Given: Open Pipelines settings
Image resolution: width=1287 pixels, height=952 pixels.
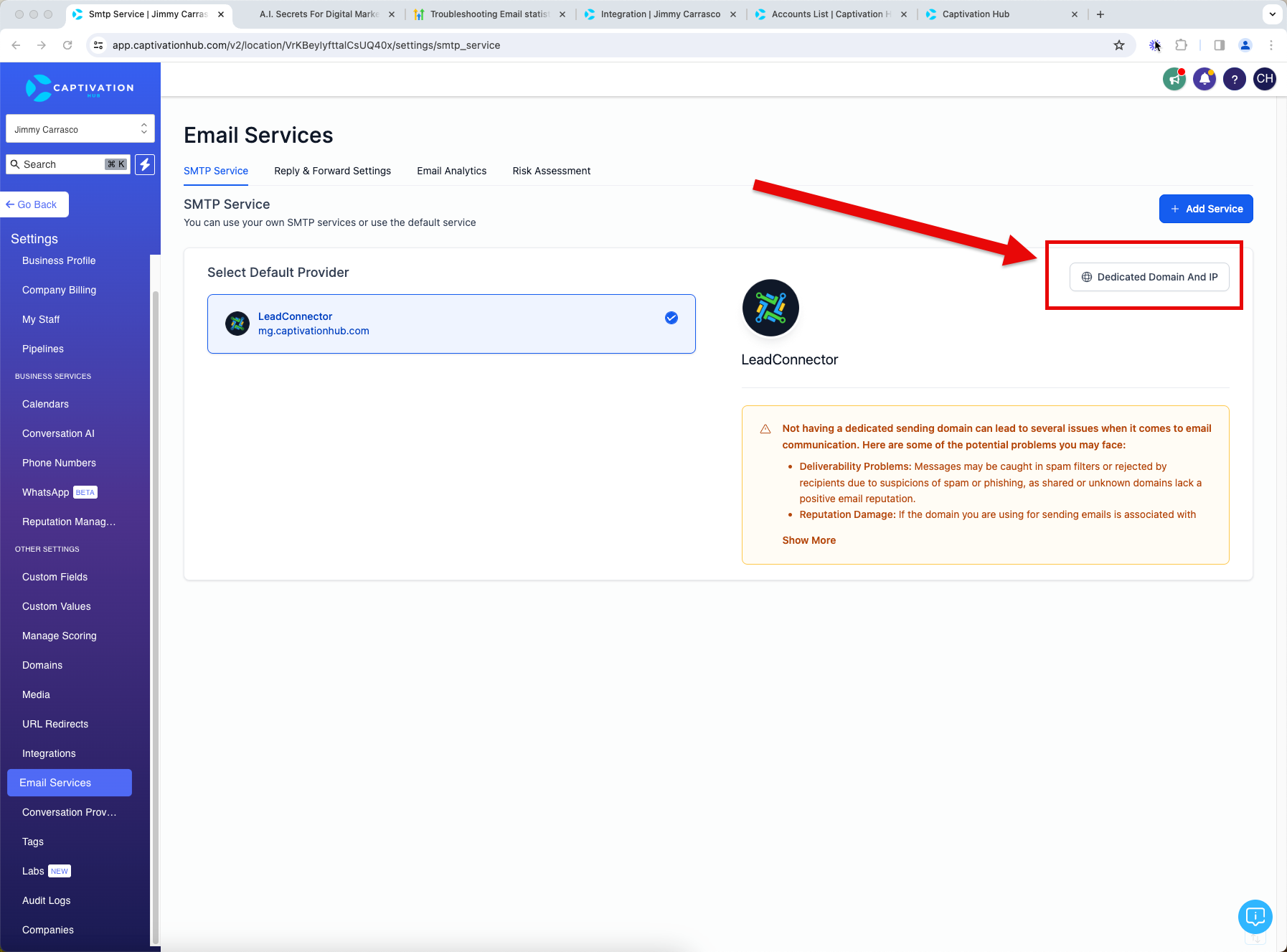Looking at the screenshot, I should click(x=43, y=349).
